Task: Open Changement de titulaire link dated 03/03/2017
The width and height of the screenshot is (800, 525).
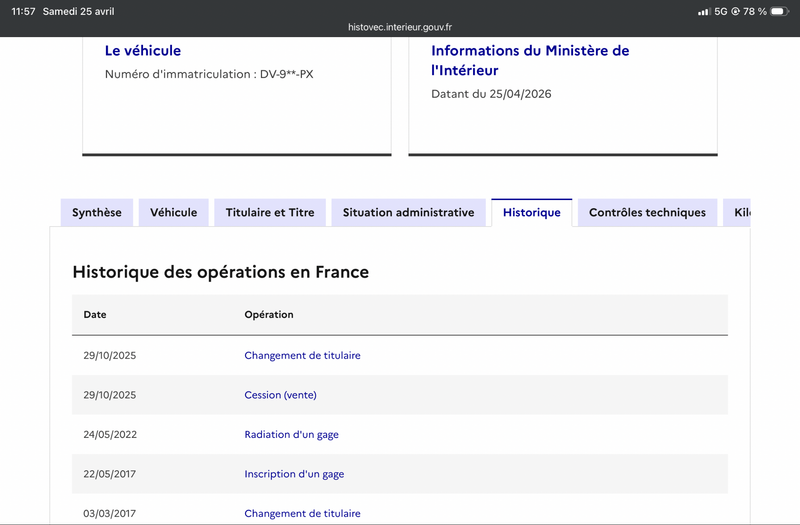Action: click(x=303, y=513)
